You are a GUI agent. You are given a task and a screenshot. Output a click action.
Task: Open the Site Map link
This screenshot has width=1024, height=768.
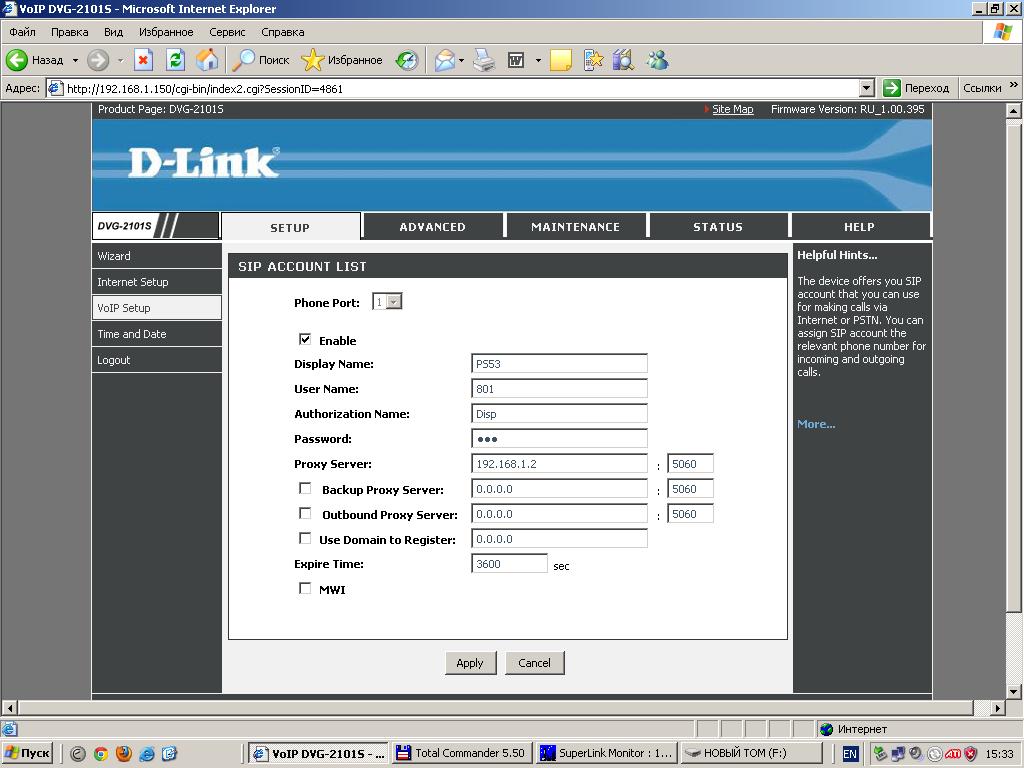(x=732, y=109)
